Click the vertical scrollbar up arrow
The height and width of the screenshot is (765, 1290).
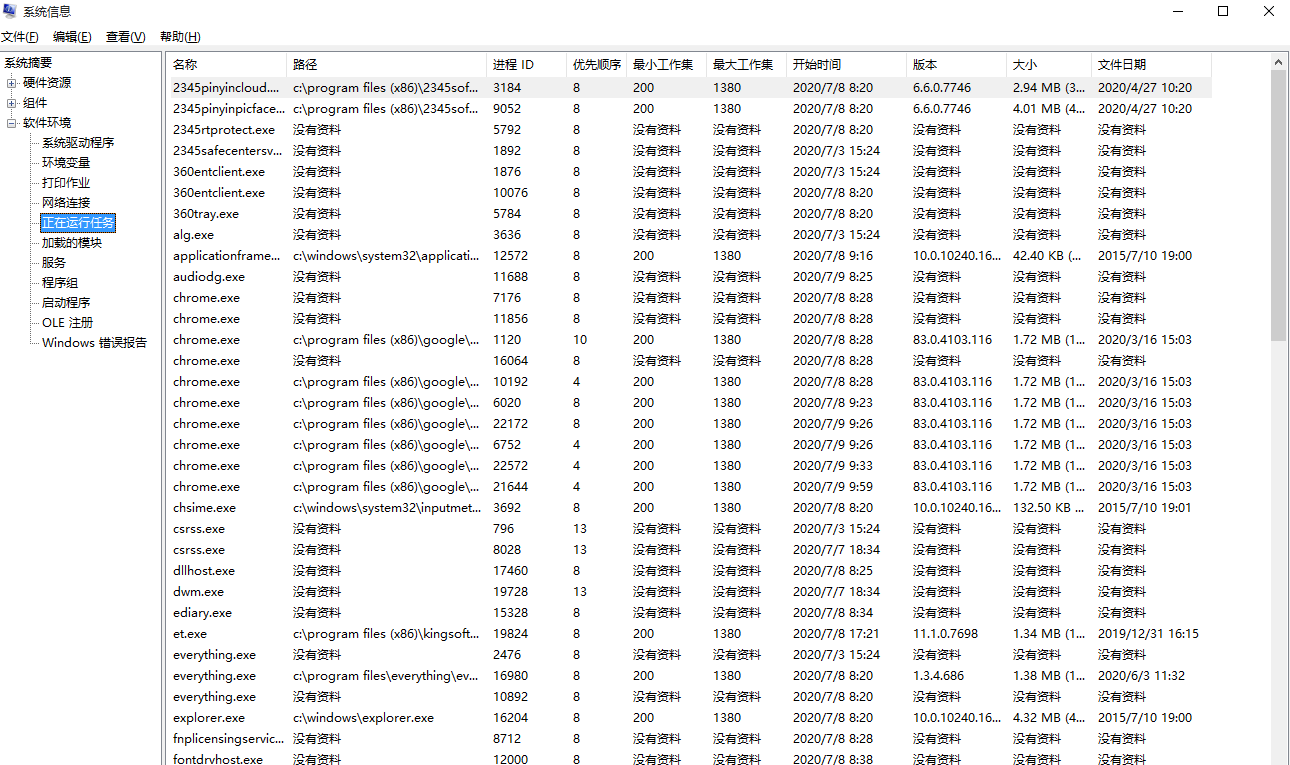(x=1279, y=62)
